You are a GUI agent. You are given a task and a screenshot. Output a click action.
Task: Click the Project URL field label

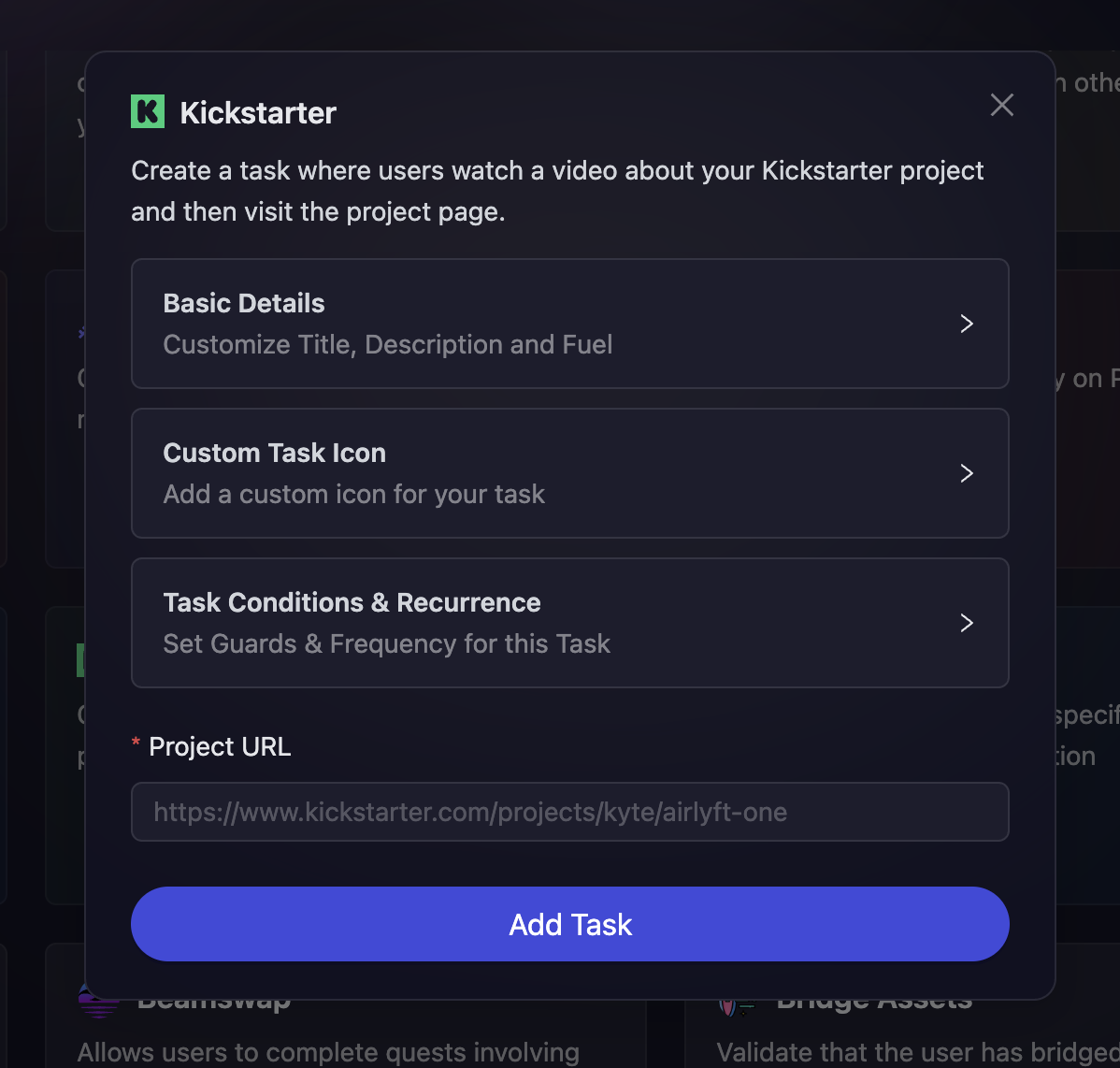(x=220, y=746)
